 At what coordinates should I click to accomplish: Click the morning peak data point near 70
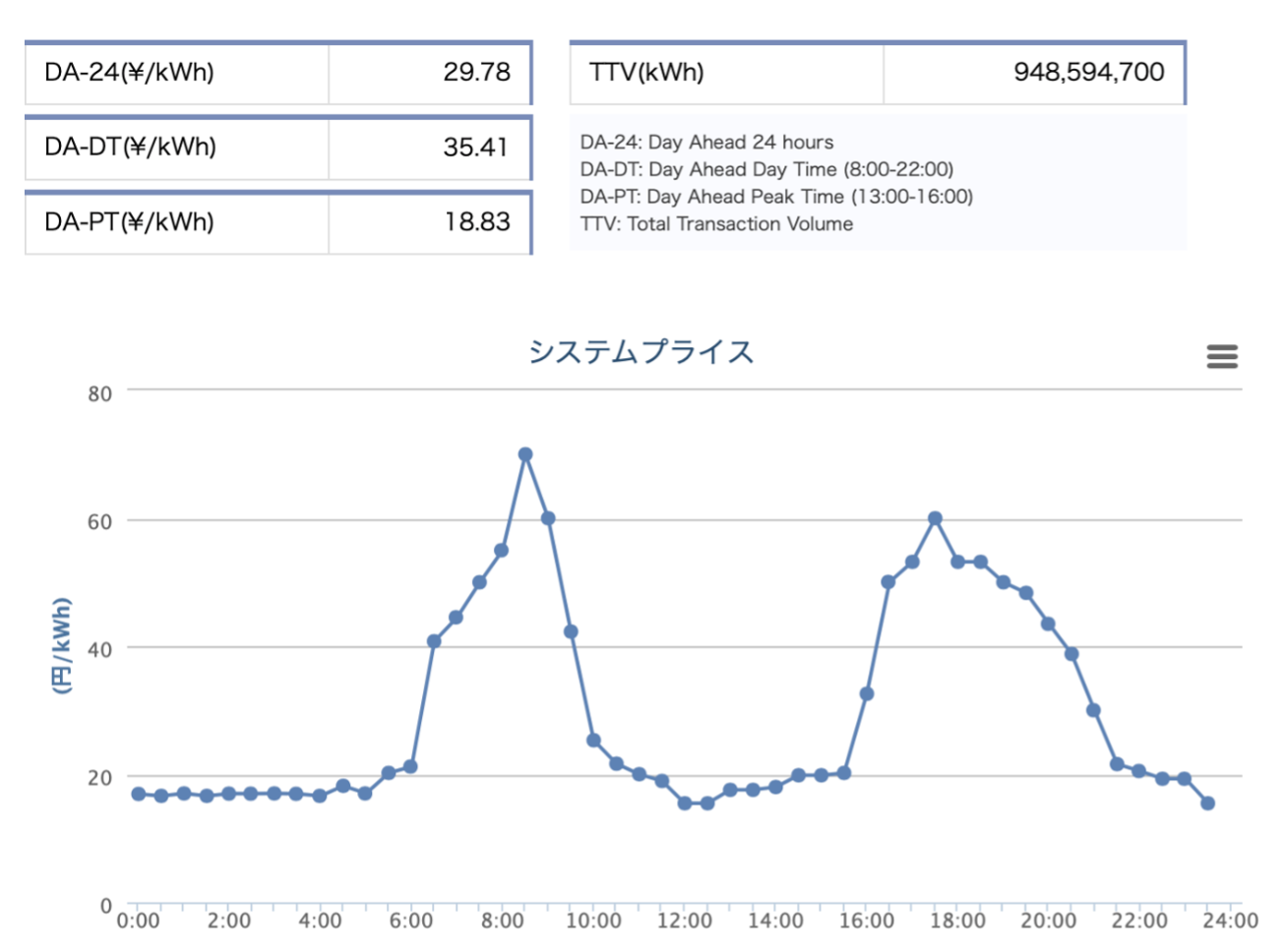(x=525, y=454)
